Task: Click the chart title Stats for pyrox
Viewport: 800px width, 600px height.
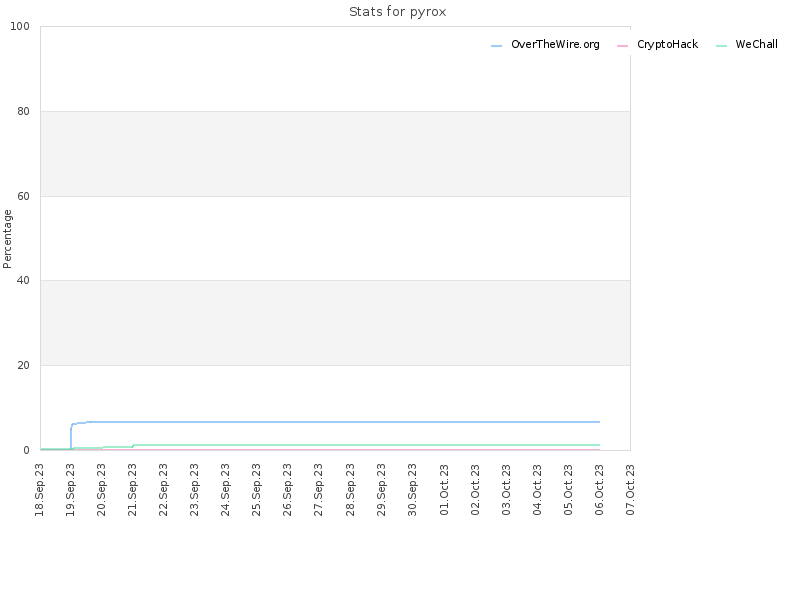Action: [397, 12]
